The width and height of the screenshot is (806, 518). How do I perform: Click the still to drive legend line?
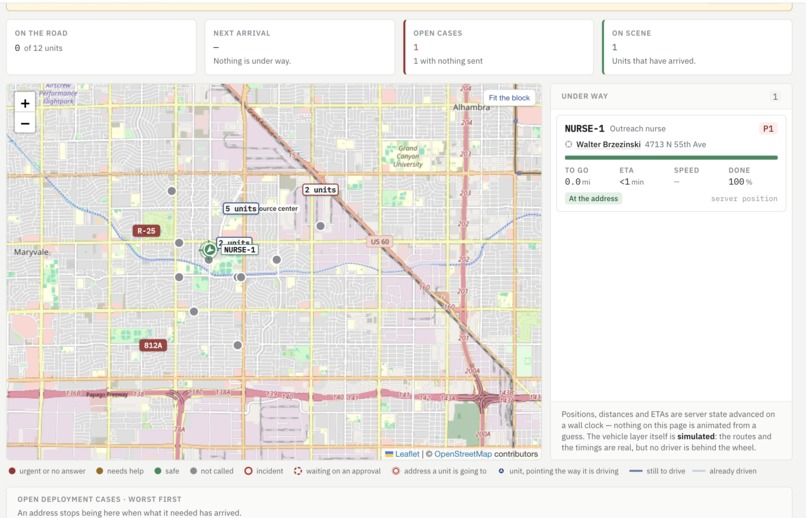636,471
